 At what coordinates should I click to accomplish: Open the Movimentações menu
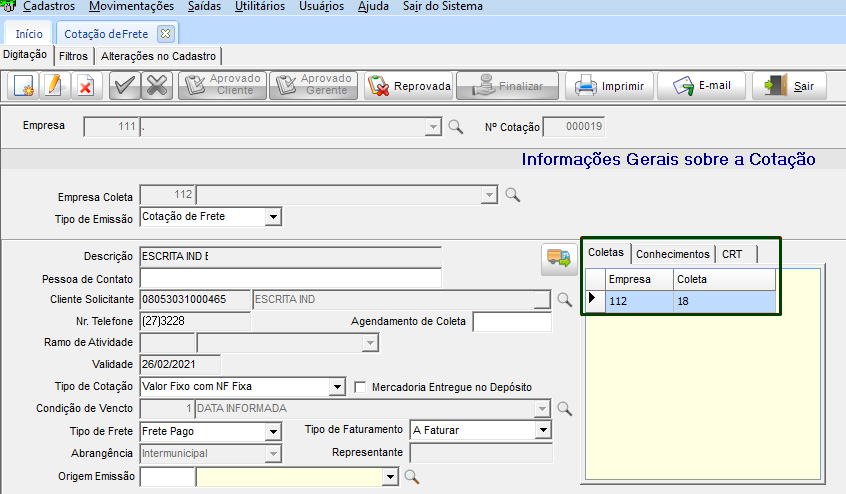pyautogui.click(x=131, y=6)
